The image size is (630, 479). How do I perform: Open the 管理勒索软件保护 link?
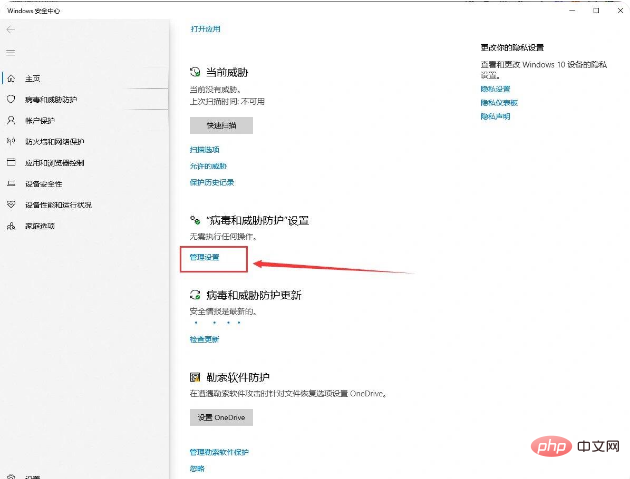(219, 452)
